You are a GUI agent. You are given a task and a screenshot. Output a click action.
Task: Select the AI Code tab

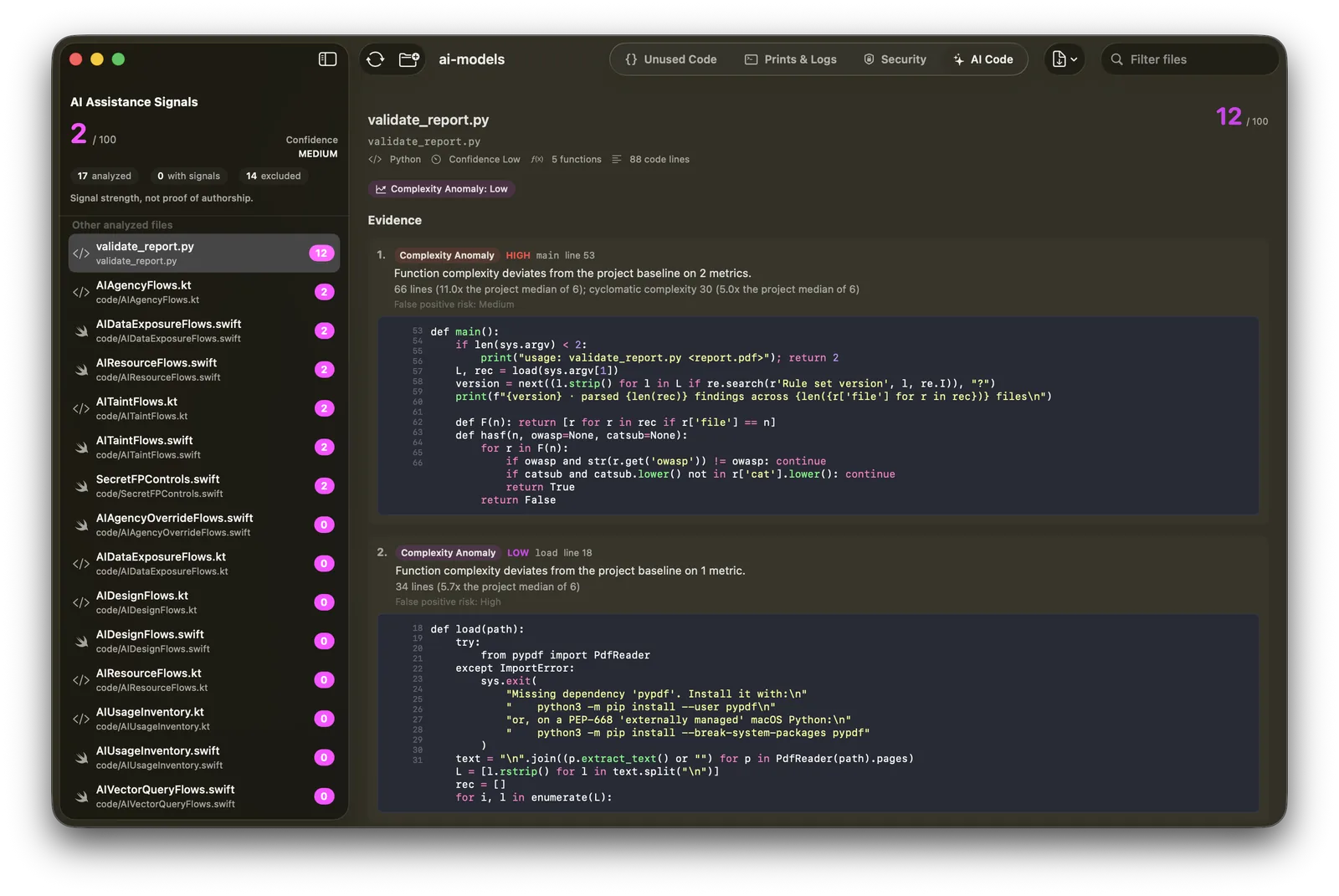983,59
